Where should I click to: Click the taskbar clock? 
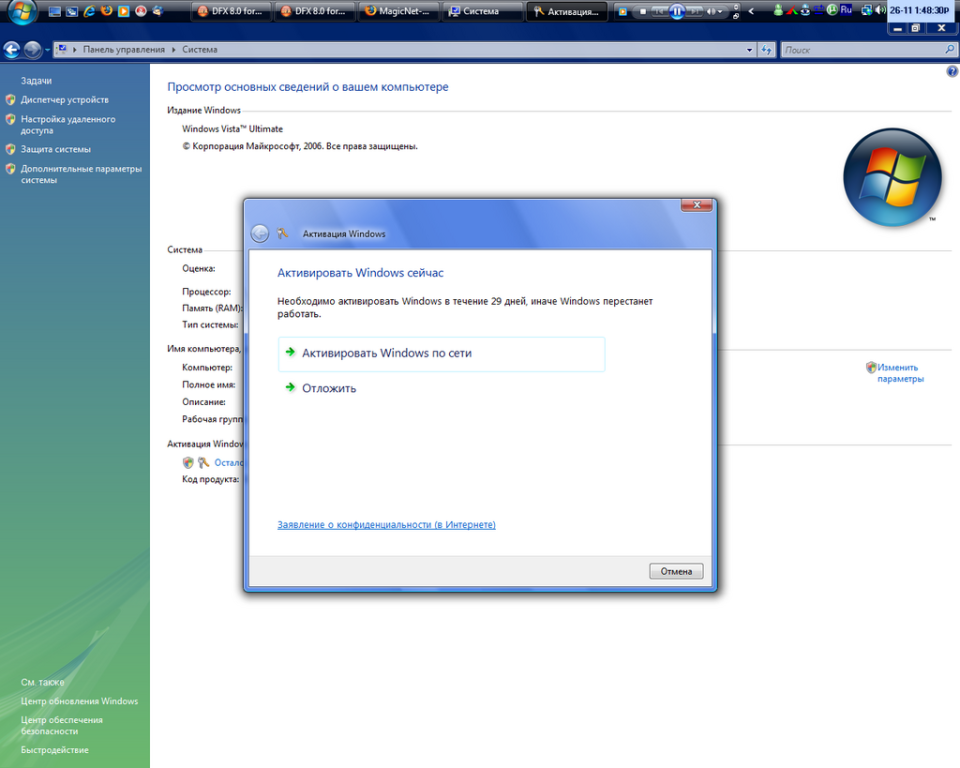(x=920, y=10)
